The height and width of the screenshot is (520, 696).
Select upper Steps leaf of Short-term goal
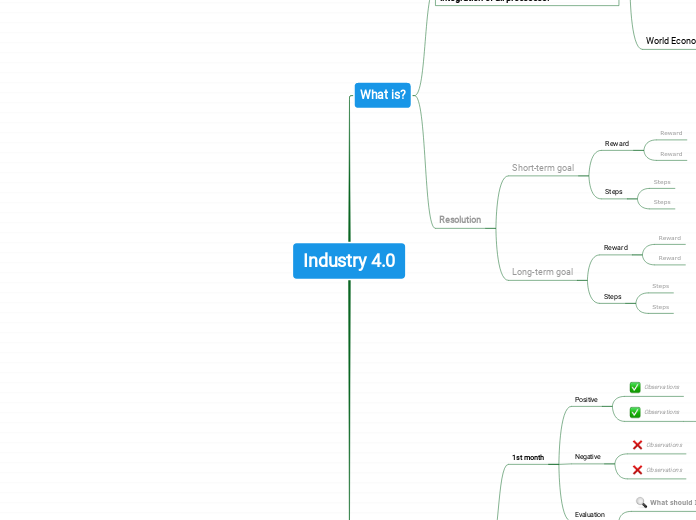[x=662, y=182]
